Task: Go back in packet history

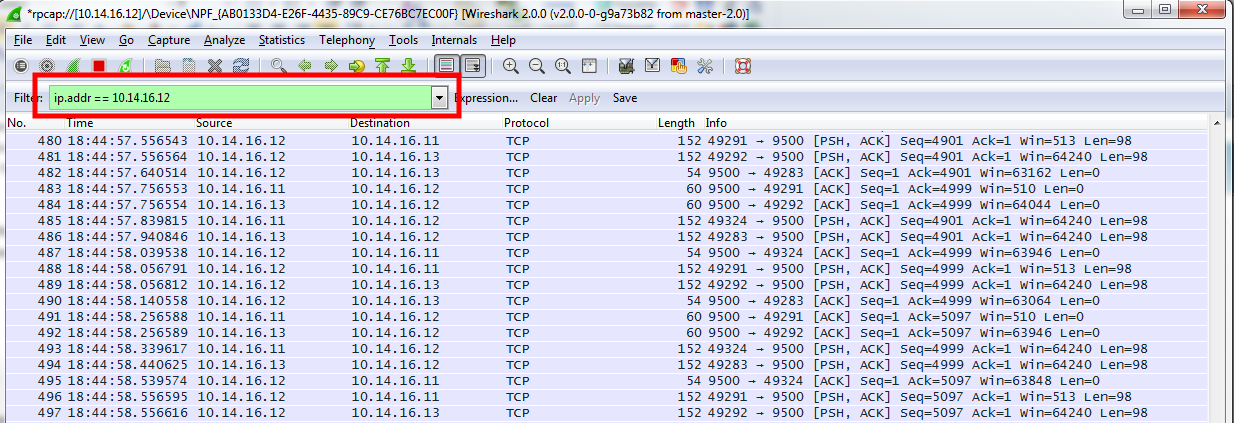Action: point(305,66)
